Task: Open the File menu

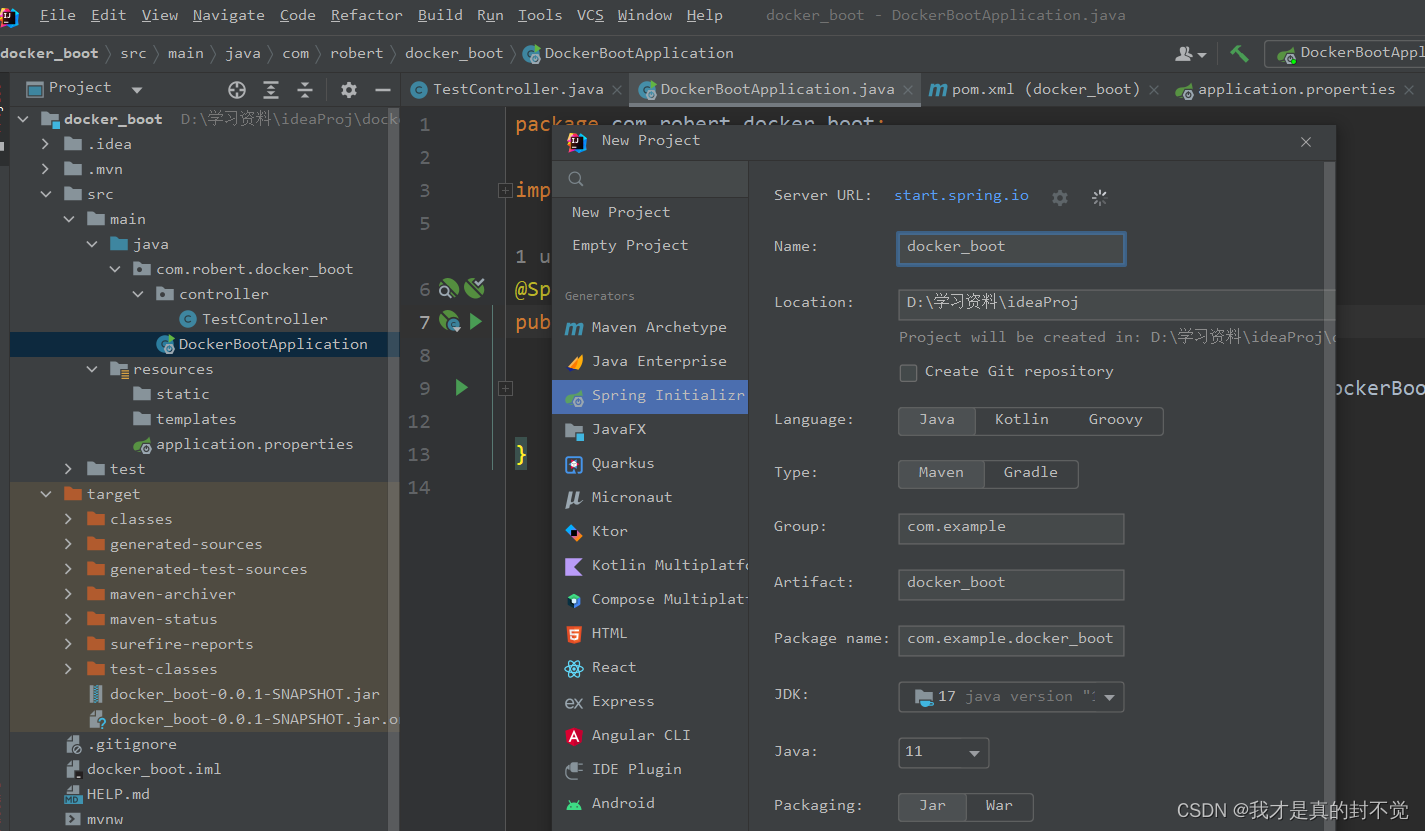Action: pos(57,15)
